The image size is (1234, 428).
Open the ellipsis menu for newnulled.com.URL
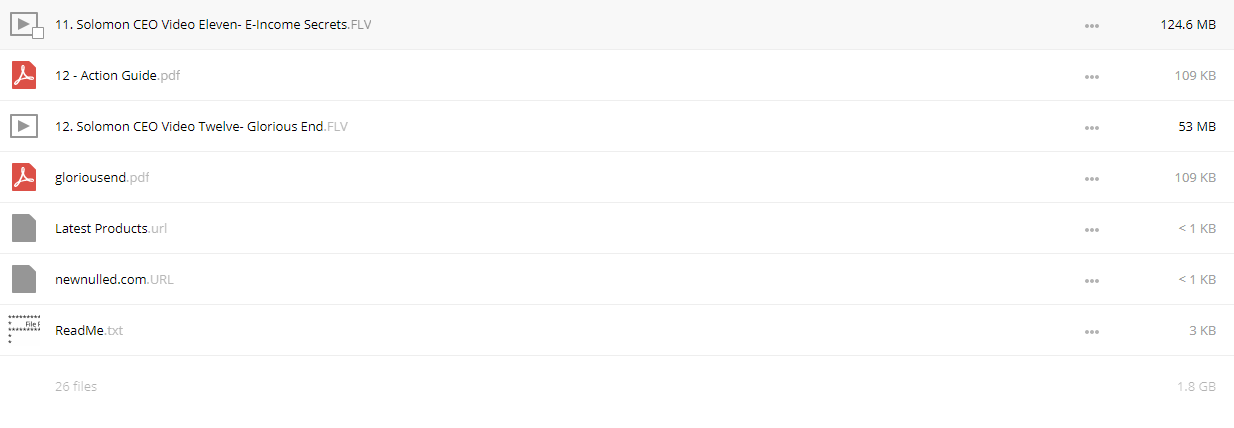1092,280
